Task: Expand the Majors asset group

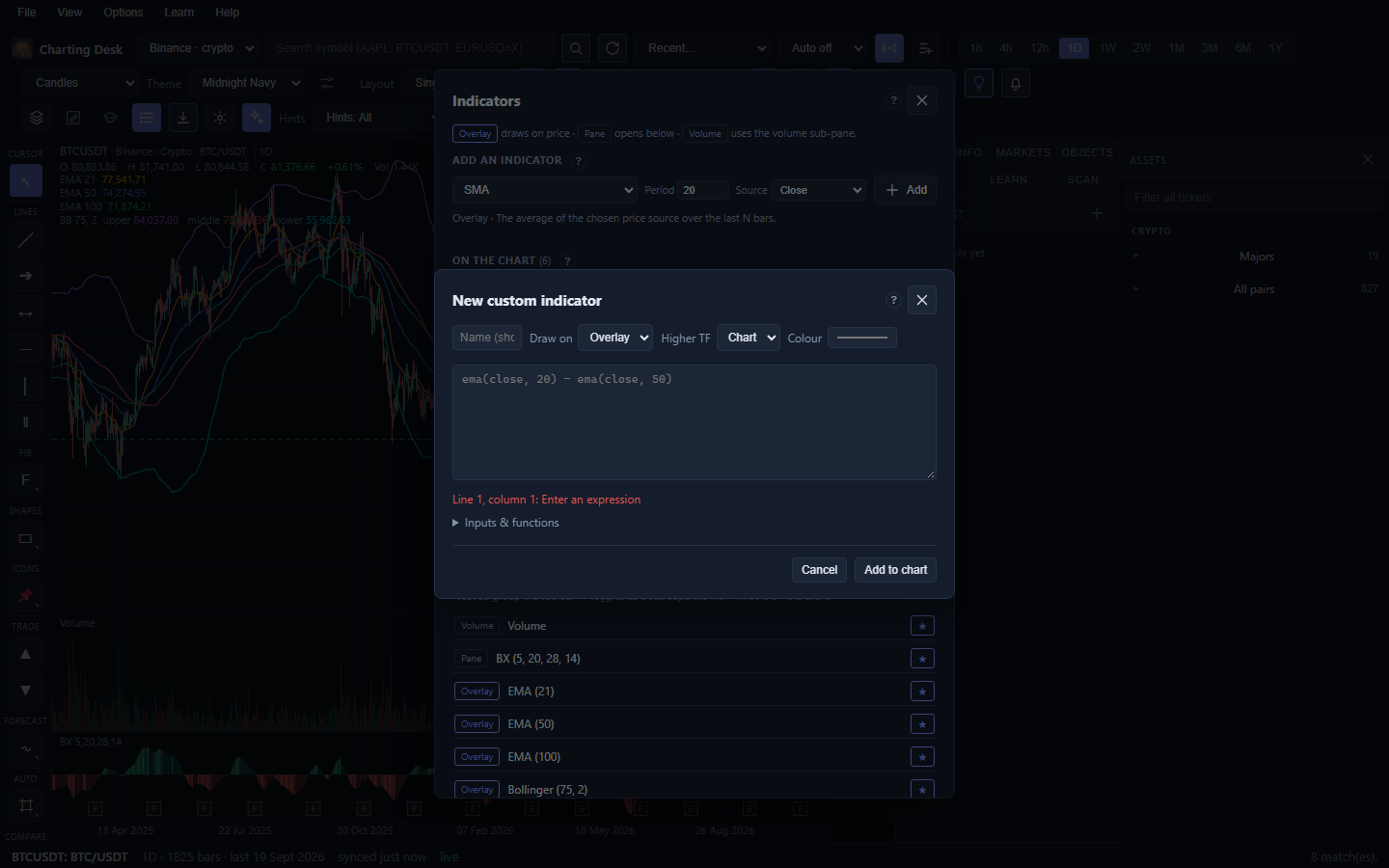Action: click(1256, 257)
